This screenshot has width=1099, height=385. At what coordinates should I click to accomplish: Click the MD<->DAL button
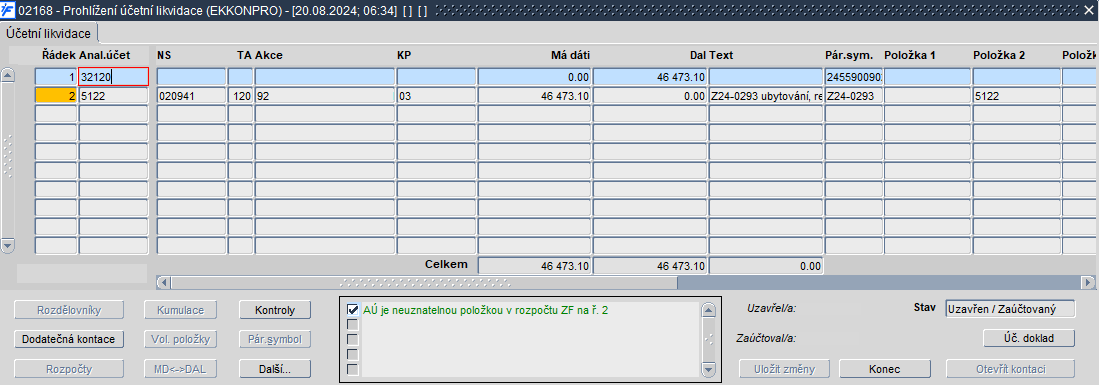(x=181, y=368)
